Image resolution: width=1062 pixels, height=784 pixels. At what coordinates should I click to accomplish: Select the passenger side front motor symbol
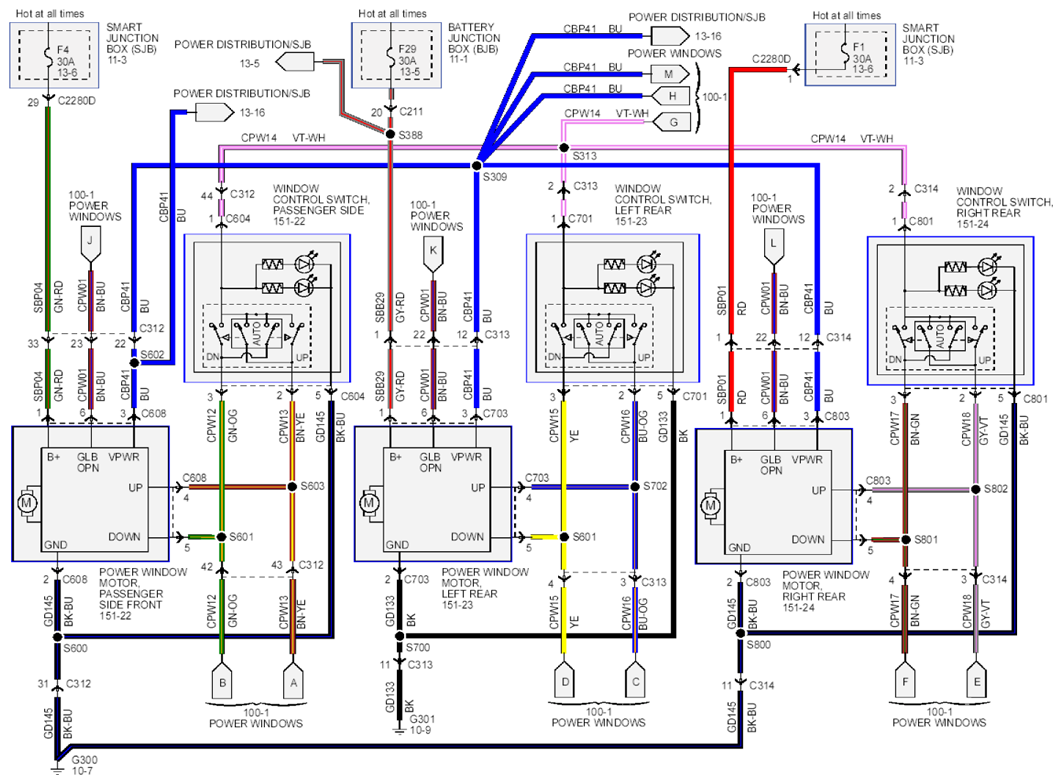(26, 504)
